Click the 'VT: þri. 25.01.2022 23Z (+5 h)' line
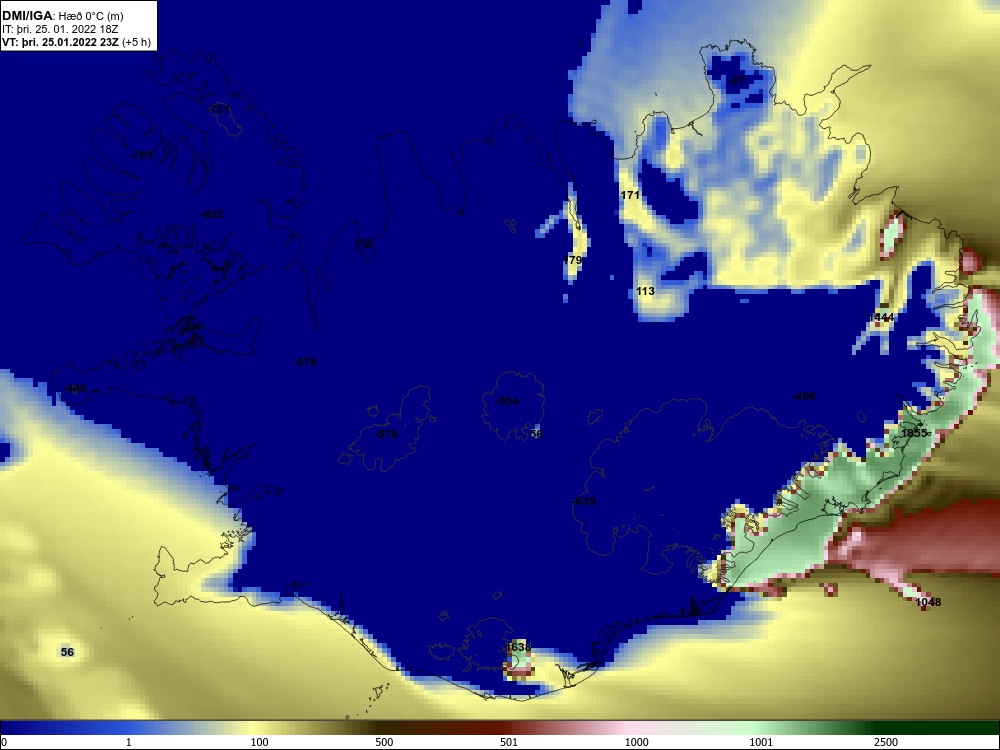The width and height of the screenshot is (1000, 750). (x=77, y=42)
